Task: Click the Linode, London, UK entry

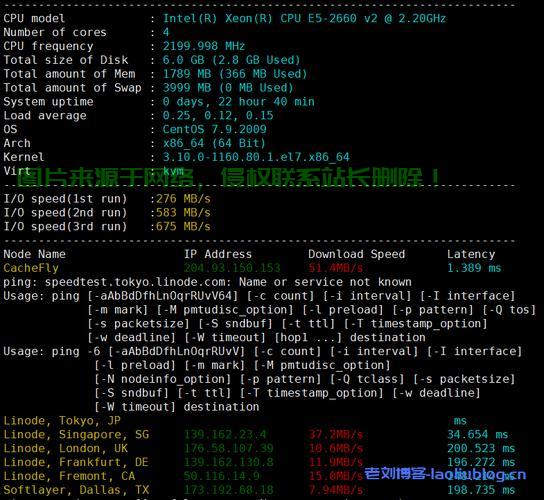Action: pyautogui.click(x=66, y=449)
